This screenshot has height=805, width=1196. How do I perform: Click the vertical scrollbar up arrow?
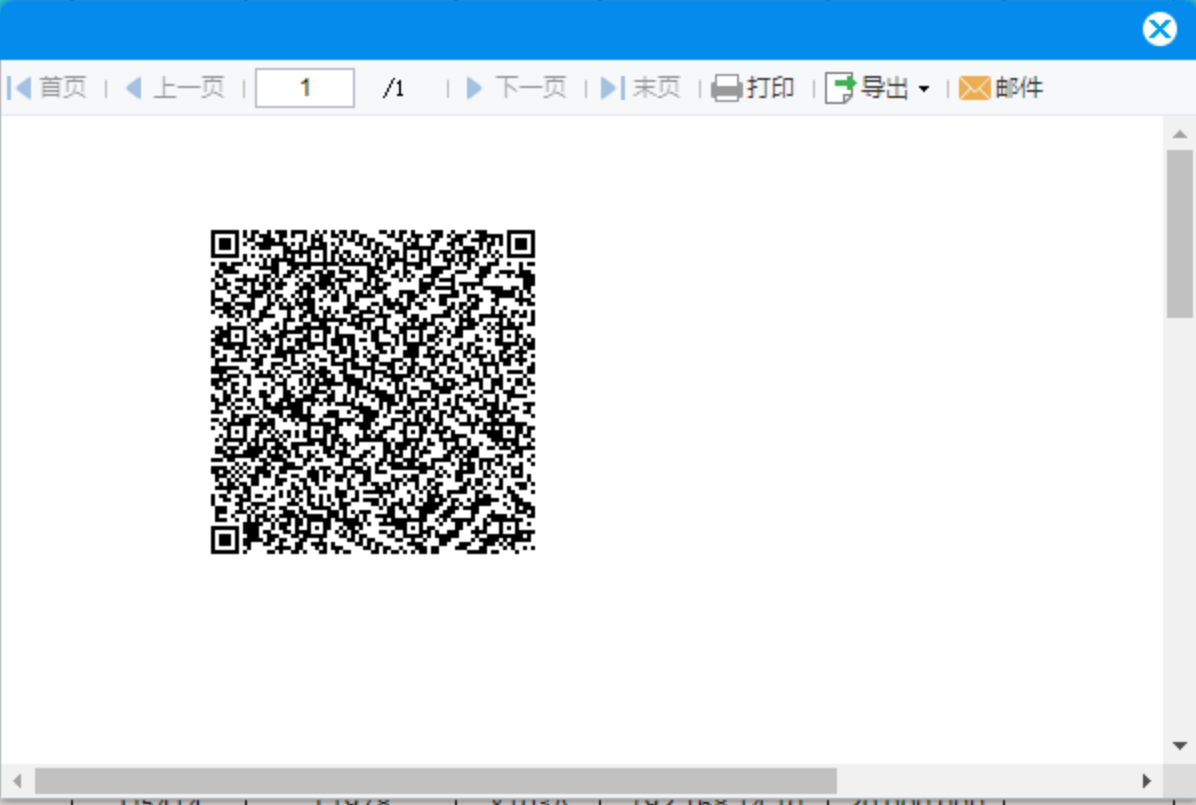point(1180,134)
